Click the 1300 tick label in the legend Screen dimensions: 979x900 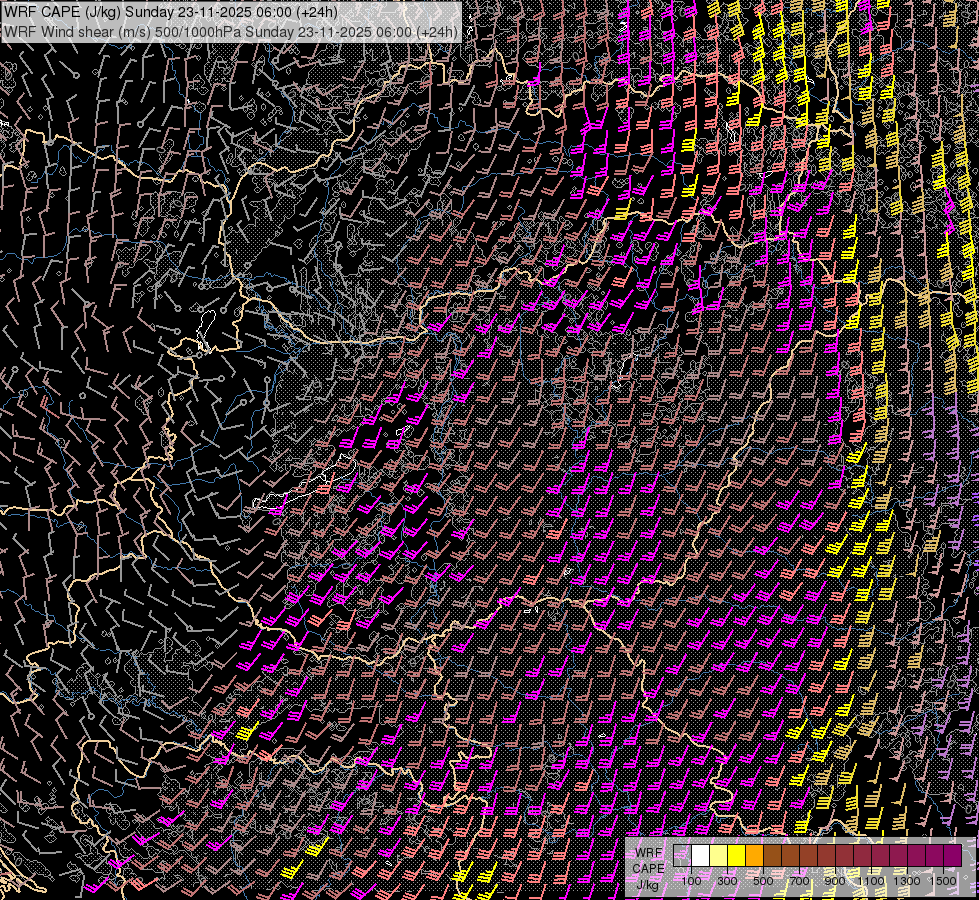coord(907,881)
